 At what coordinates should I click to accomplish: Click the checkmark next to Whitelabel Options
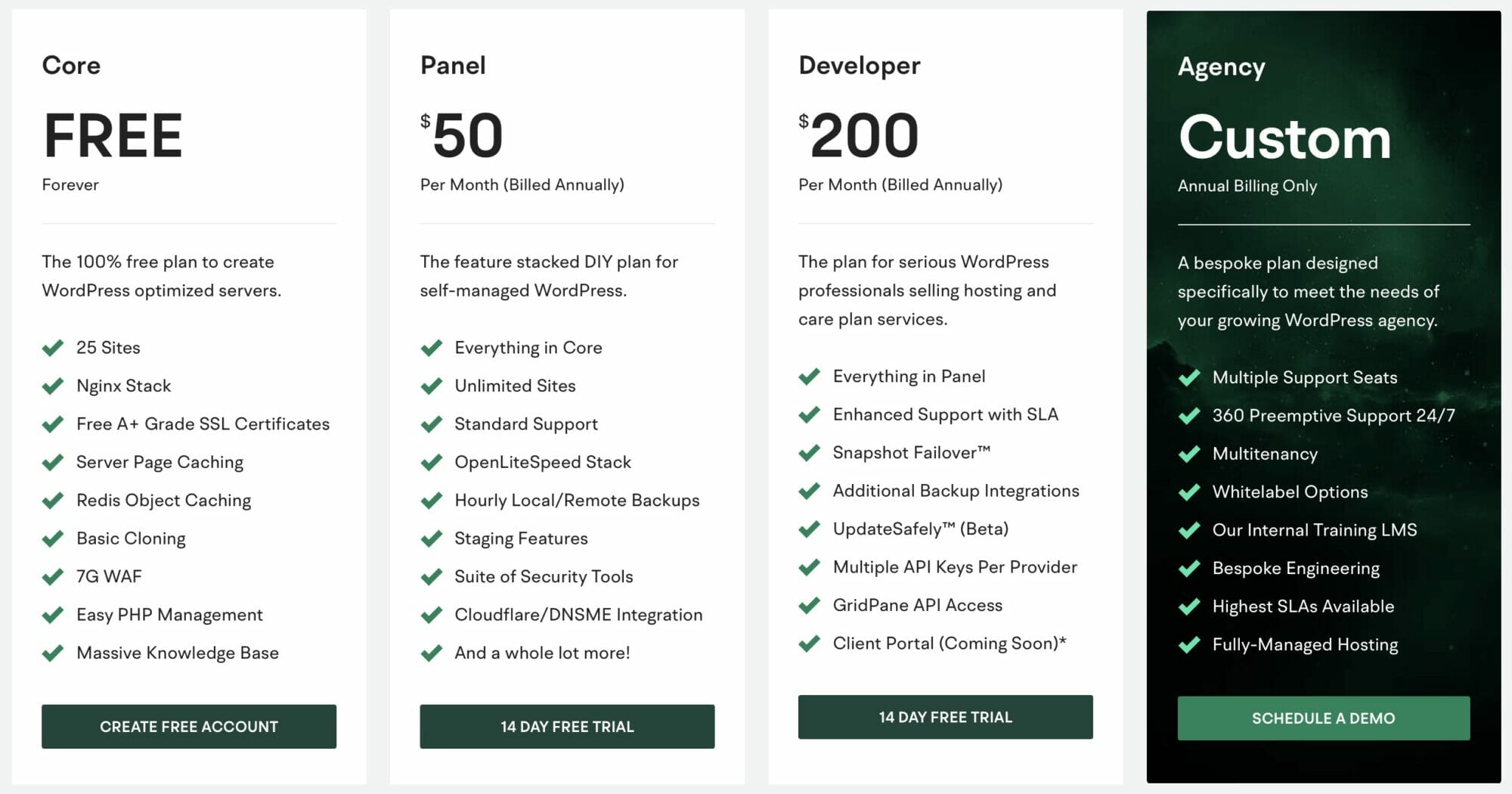point(1189,492)
